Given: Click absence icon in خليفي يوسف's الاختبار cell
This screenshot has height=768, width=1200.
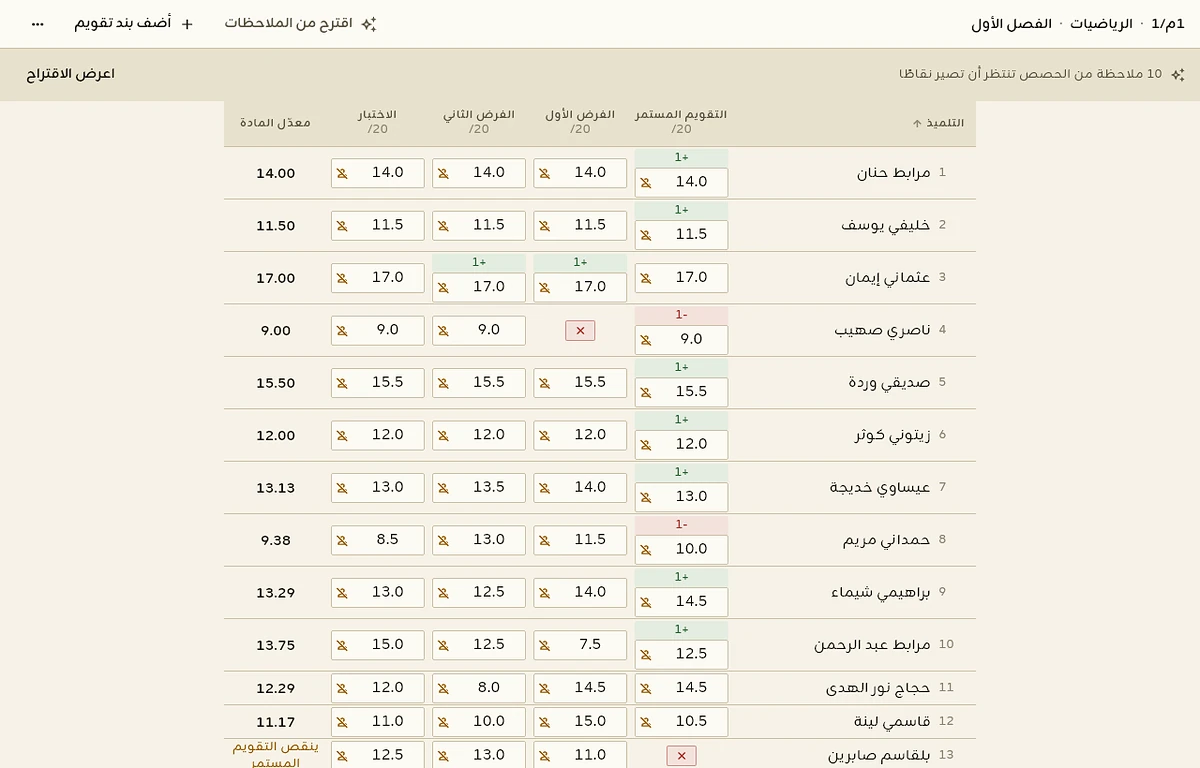Looking at the screenshot, I should (x=342, y=226).
